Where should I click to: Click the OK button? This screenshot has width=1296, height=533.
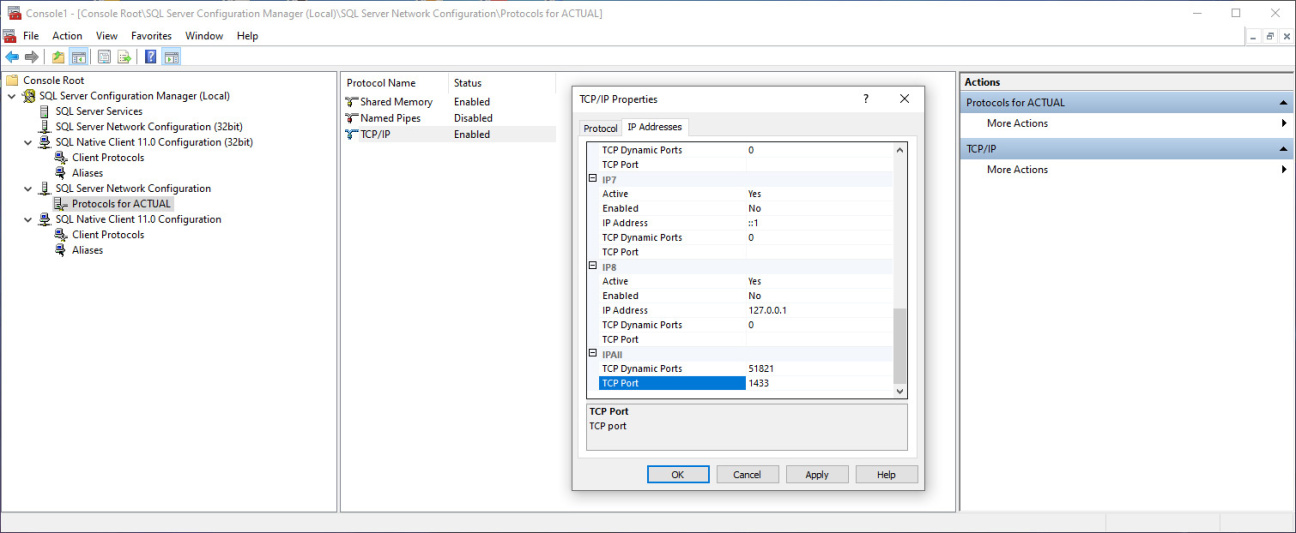[x=677, y=475]
